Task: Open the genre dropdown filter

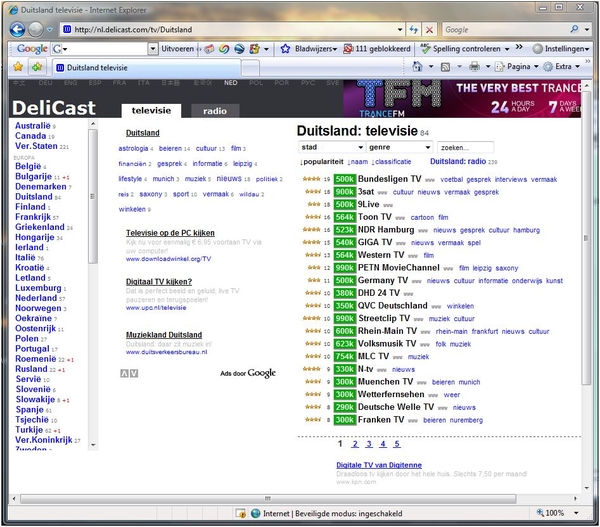Action: point(399,147)
